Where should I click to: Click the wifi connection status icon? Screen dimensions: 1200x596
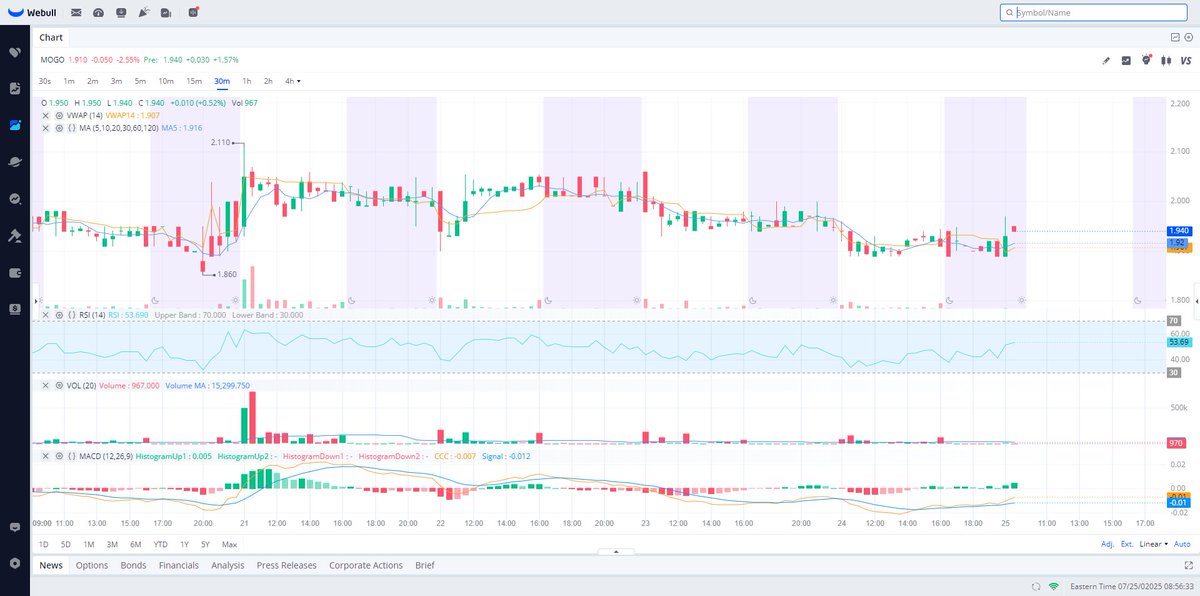(1053, 586)
